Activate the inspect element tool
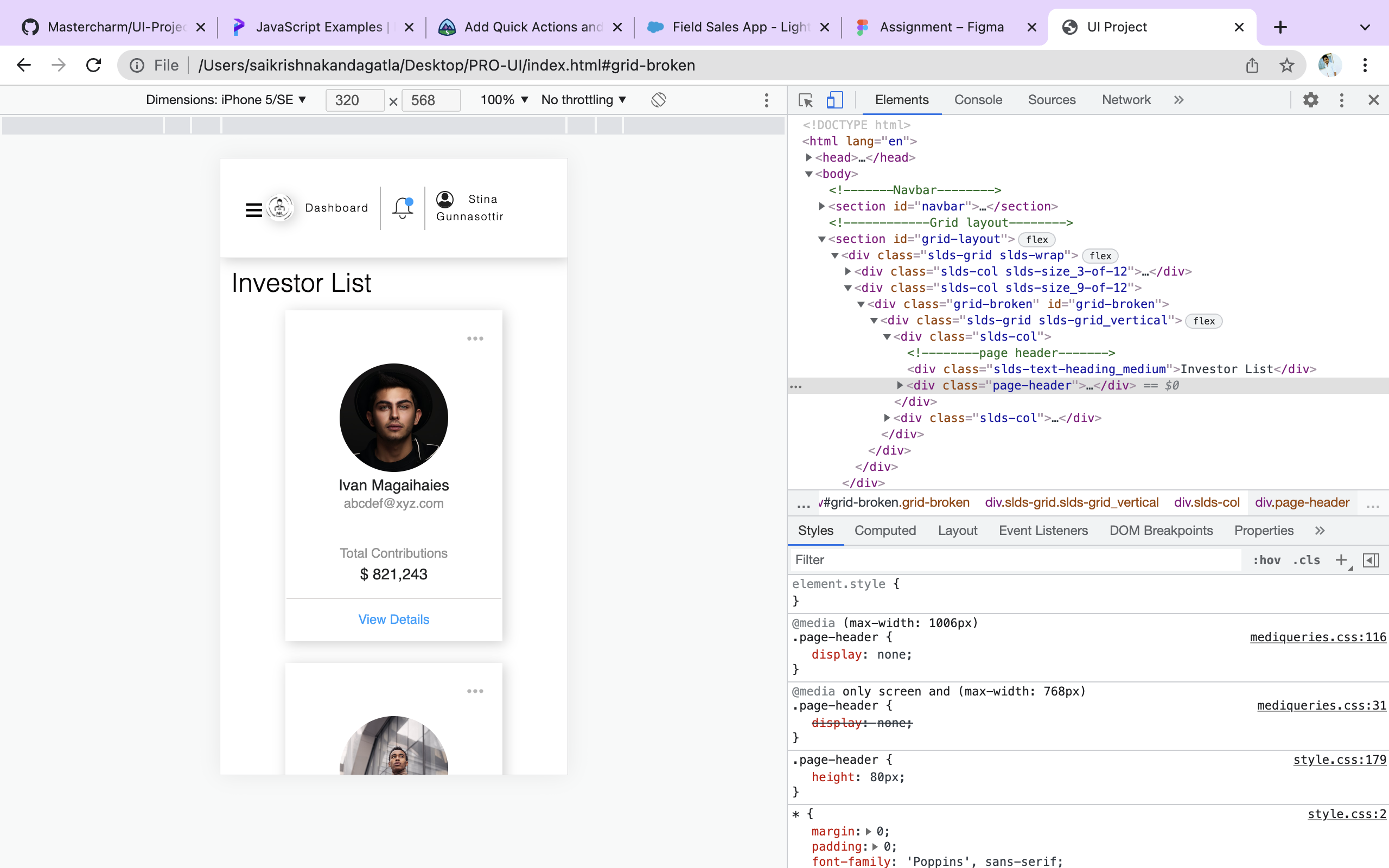Screen dimensions: 1389x868 click(805, 99)
